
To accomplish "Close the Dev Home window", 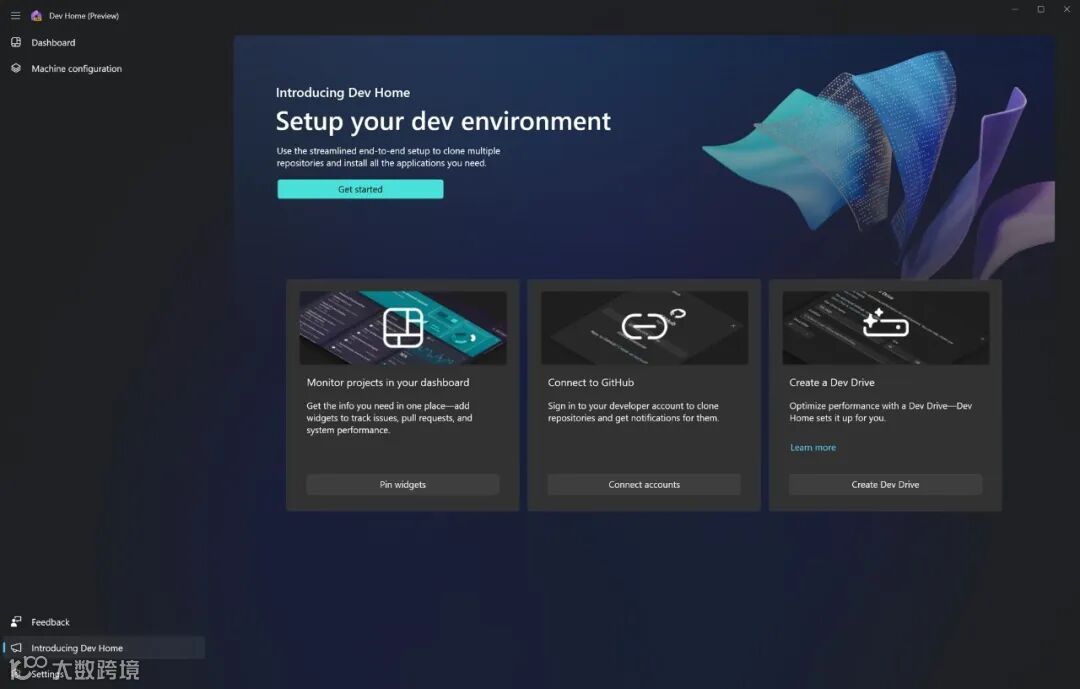I will coord(1066,9).
